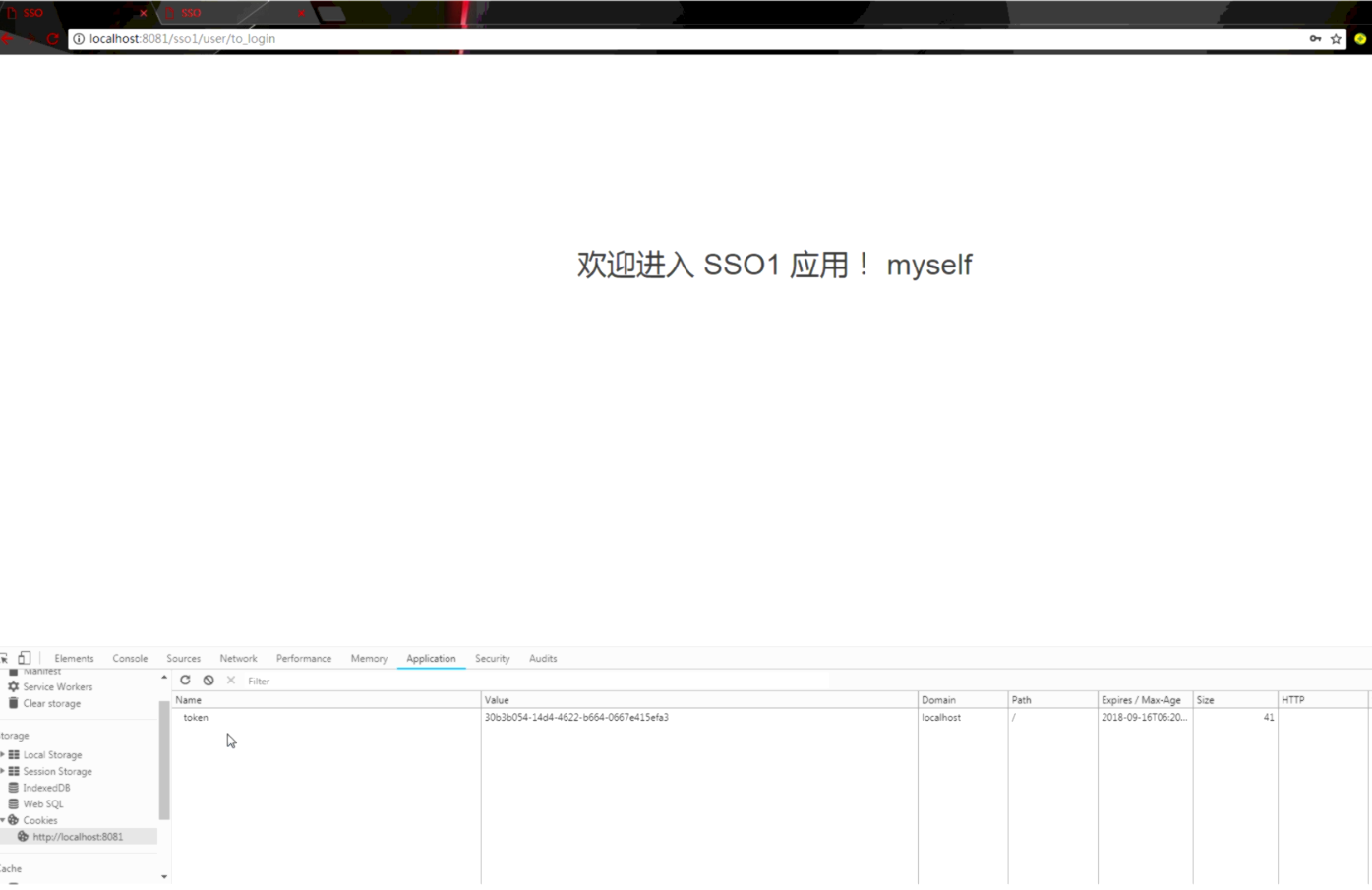Image resolution: width=1372 pixels, height=890 pixels.
Task: Select the Application tab
Action: 431,659
